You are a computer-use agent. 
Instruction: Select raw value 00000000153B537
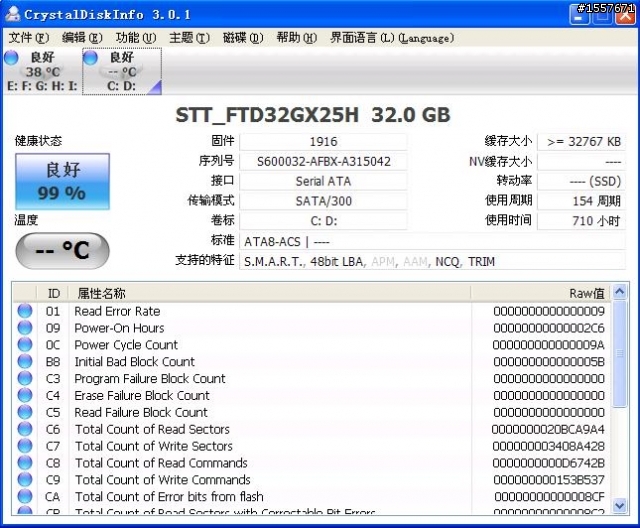coord(549,480)
